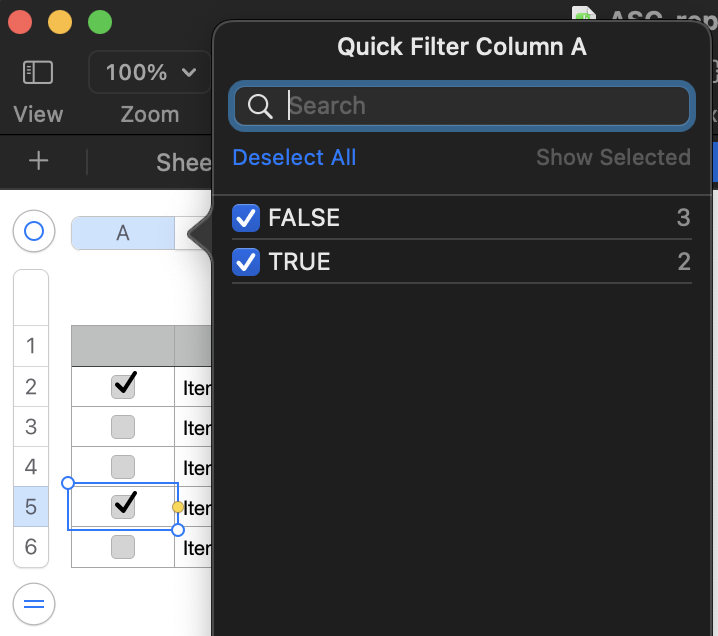The image size is (718, 636).
Task: Click the yellow minimize window button
Action: [x=60, y=22]
